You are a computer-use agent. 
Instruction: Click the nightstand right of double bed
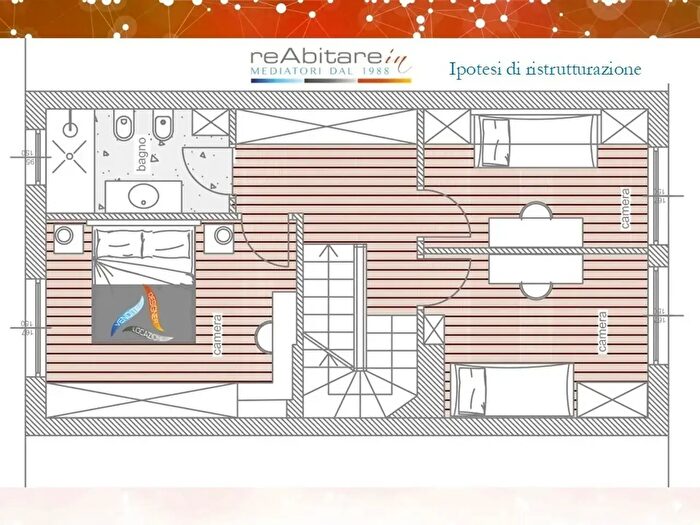pos(219,236)
